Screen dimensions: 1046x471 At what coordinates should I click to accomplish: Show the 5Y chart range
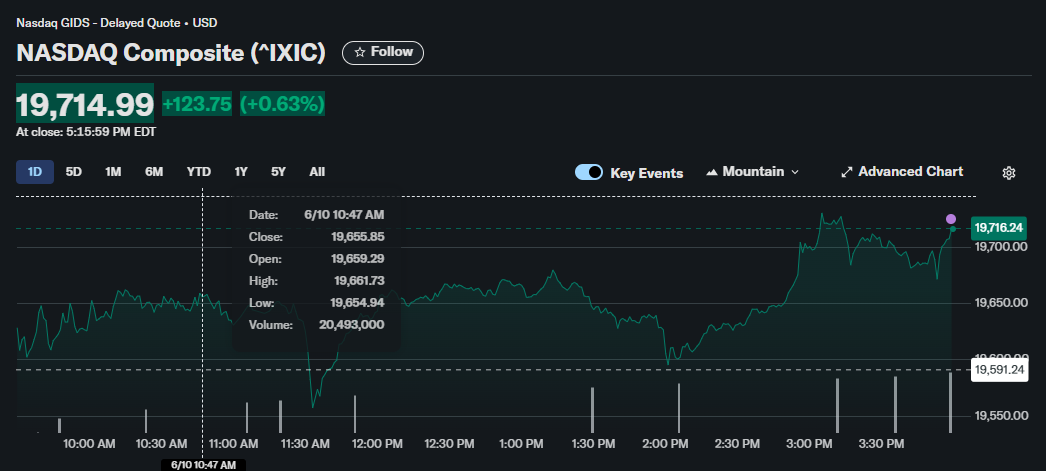tap(278, 172)
